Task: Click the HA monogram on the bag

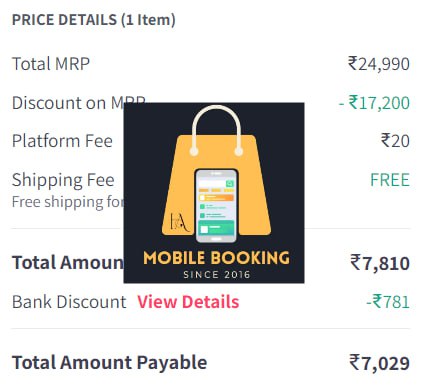Action: pos(179,222)
